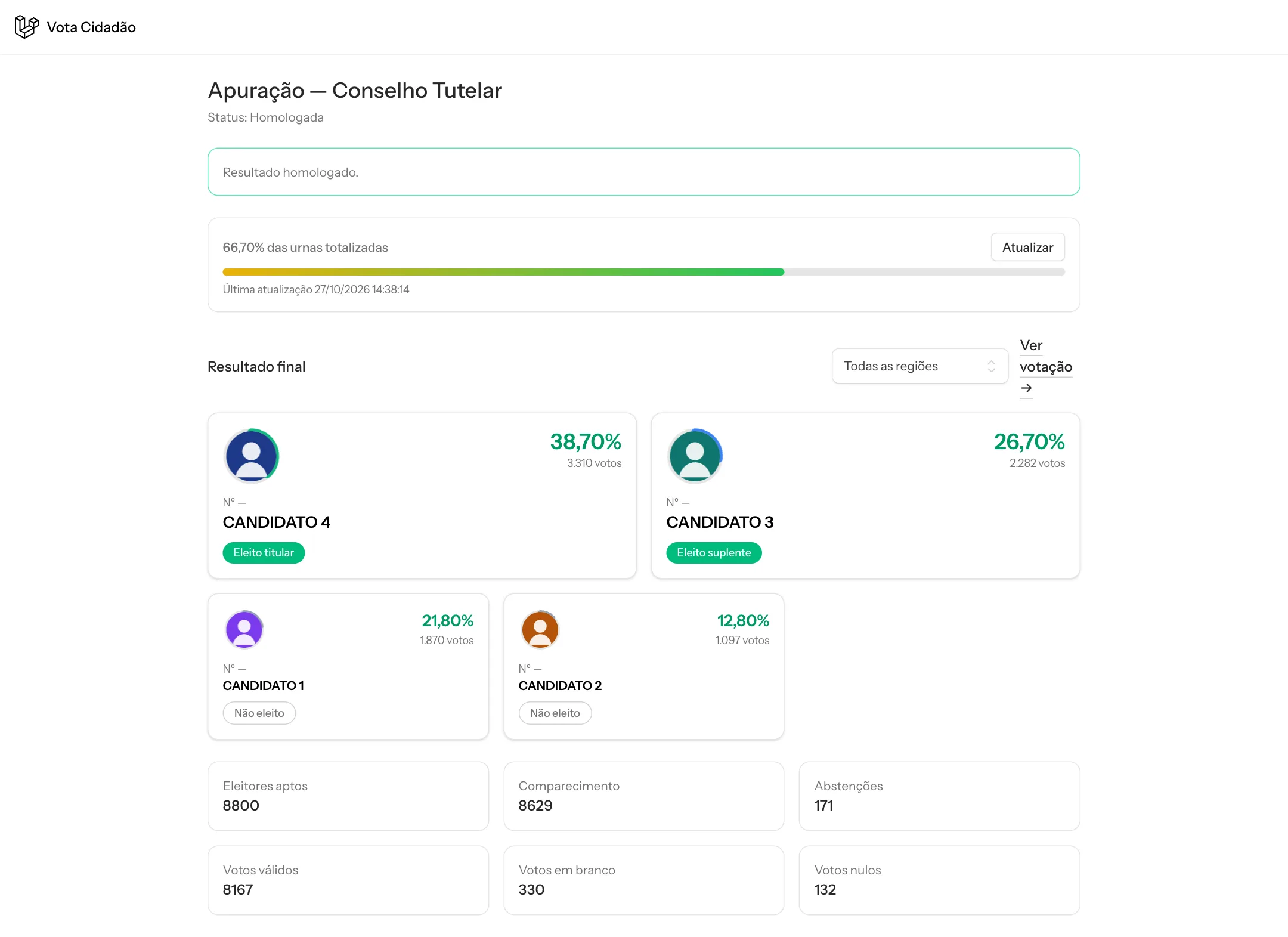Click the Votos nulos value 132
1288x937 pixels.
pos(825,890)
